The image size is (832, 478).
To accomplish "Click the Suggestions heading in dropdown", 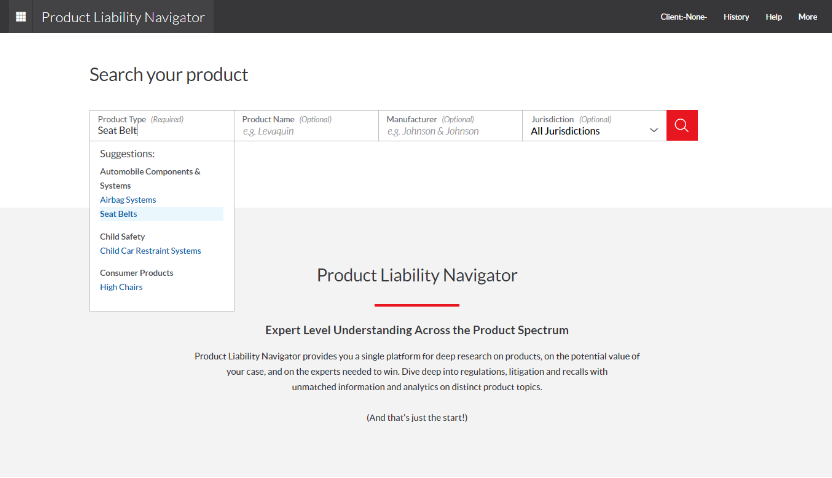I will 127,154.
